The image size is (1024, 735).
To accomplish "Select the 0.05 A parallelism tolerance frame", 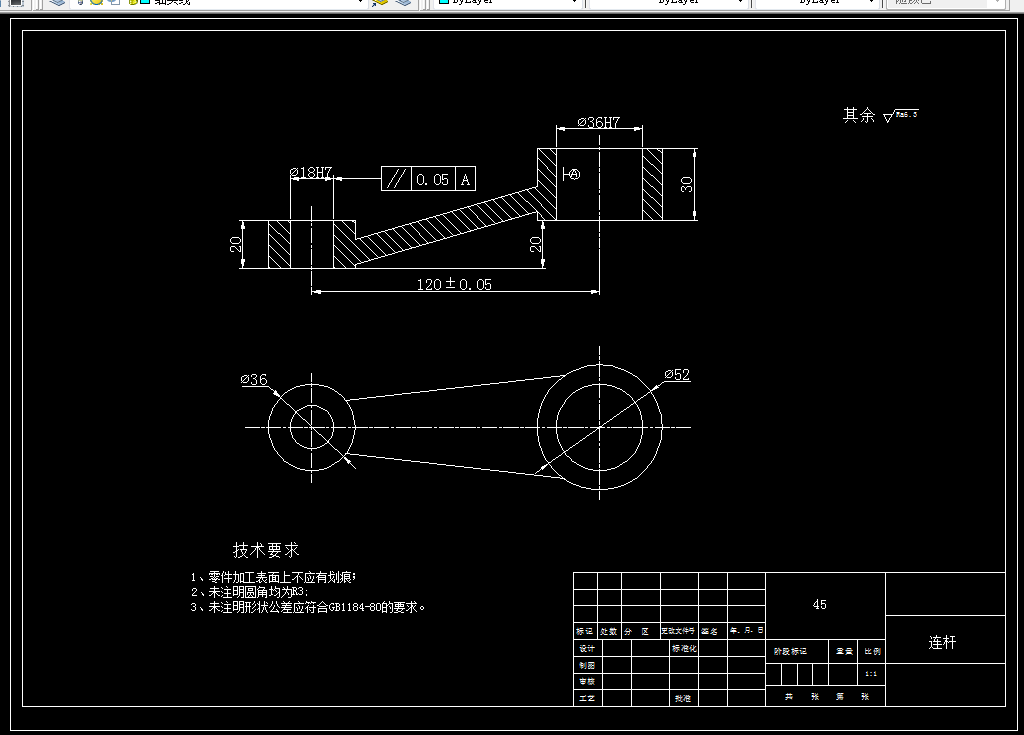I will (x=428, y=177).
